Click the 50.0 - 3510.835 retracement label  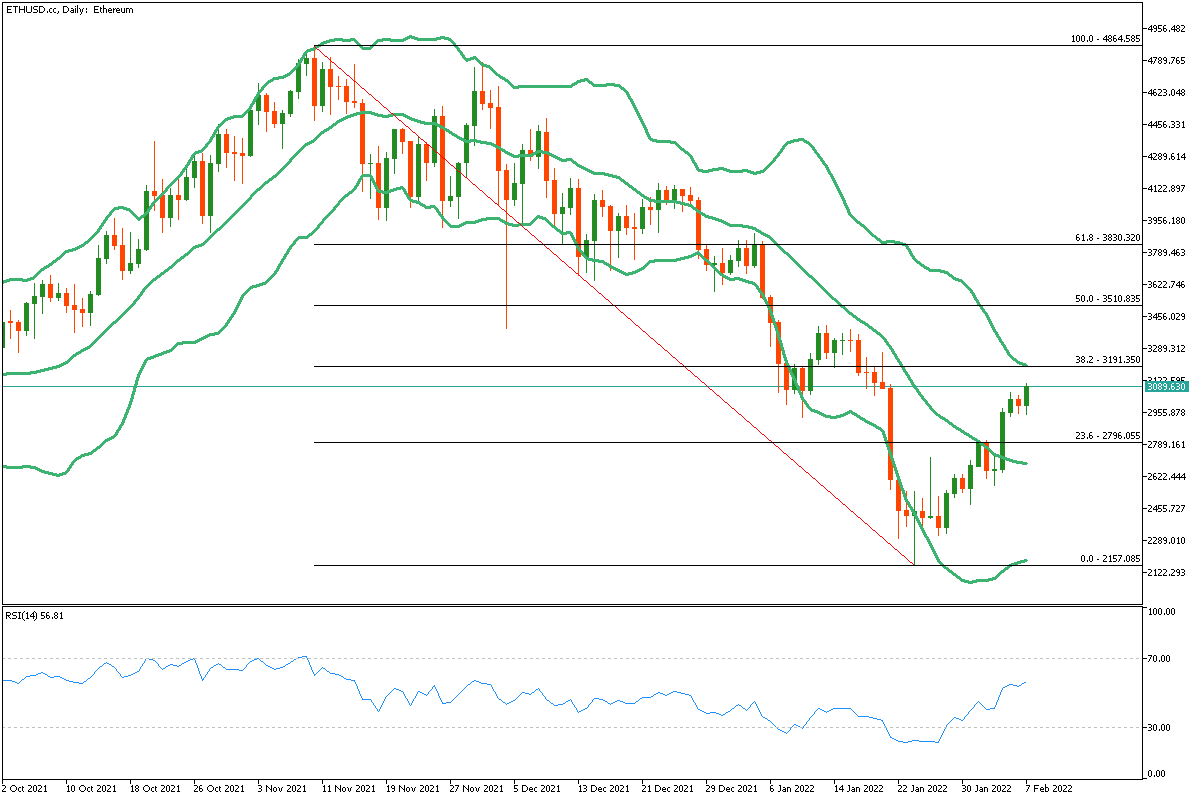point(1107,299)
